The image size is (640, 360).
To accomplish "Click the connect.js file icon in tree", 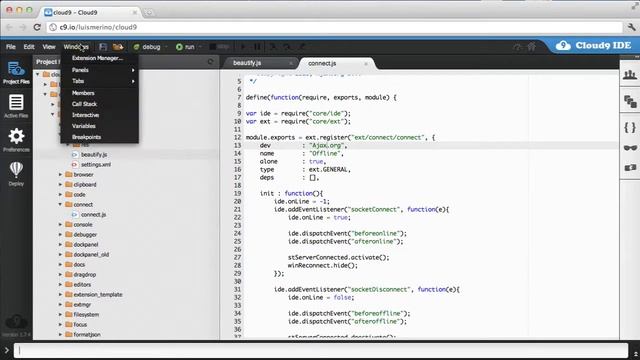I will coord(75,214).
